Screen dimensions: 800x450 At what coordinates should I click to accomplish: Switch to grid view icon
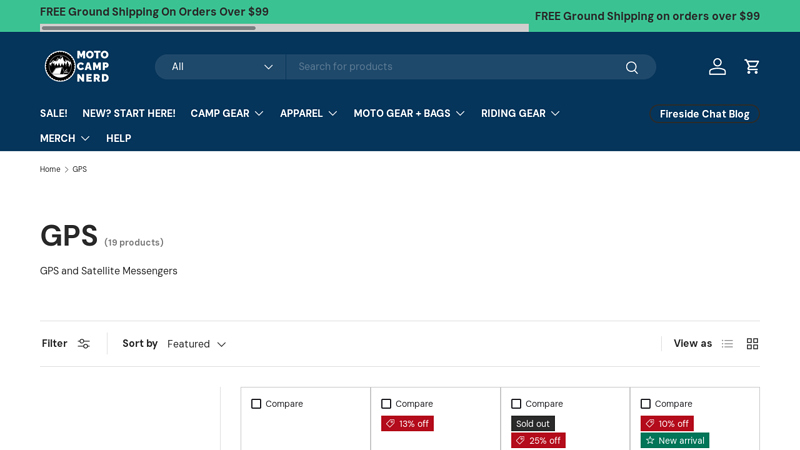click(x=752, y=344)
